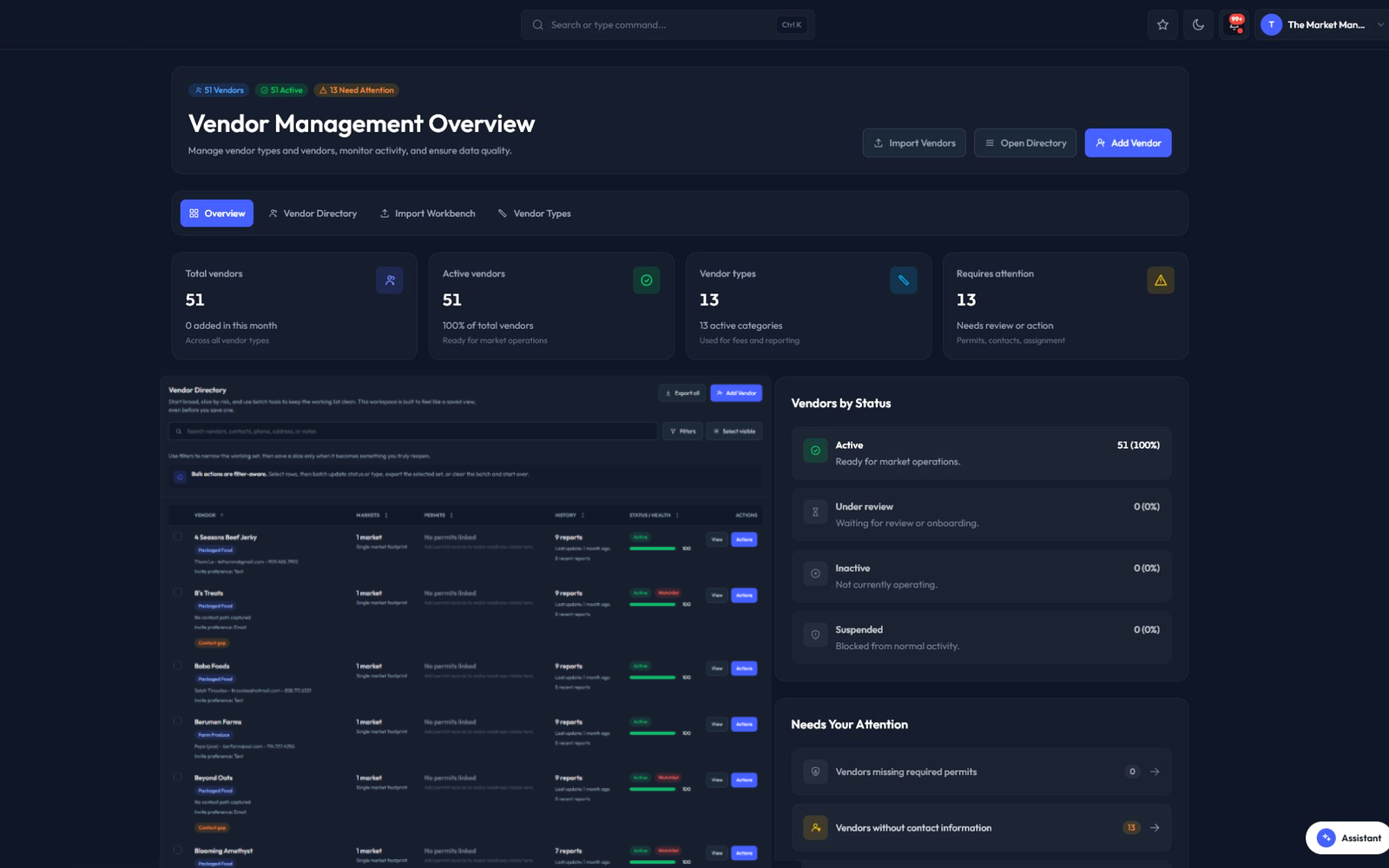Sort by the STATUS / HEALTH column header

click(654, 516)
